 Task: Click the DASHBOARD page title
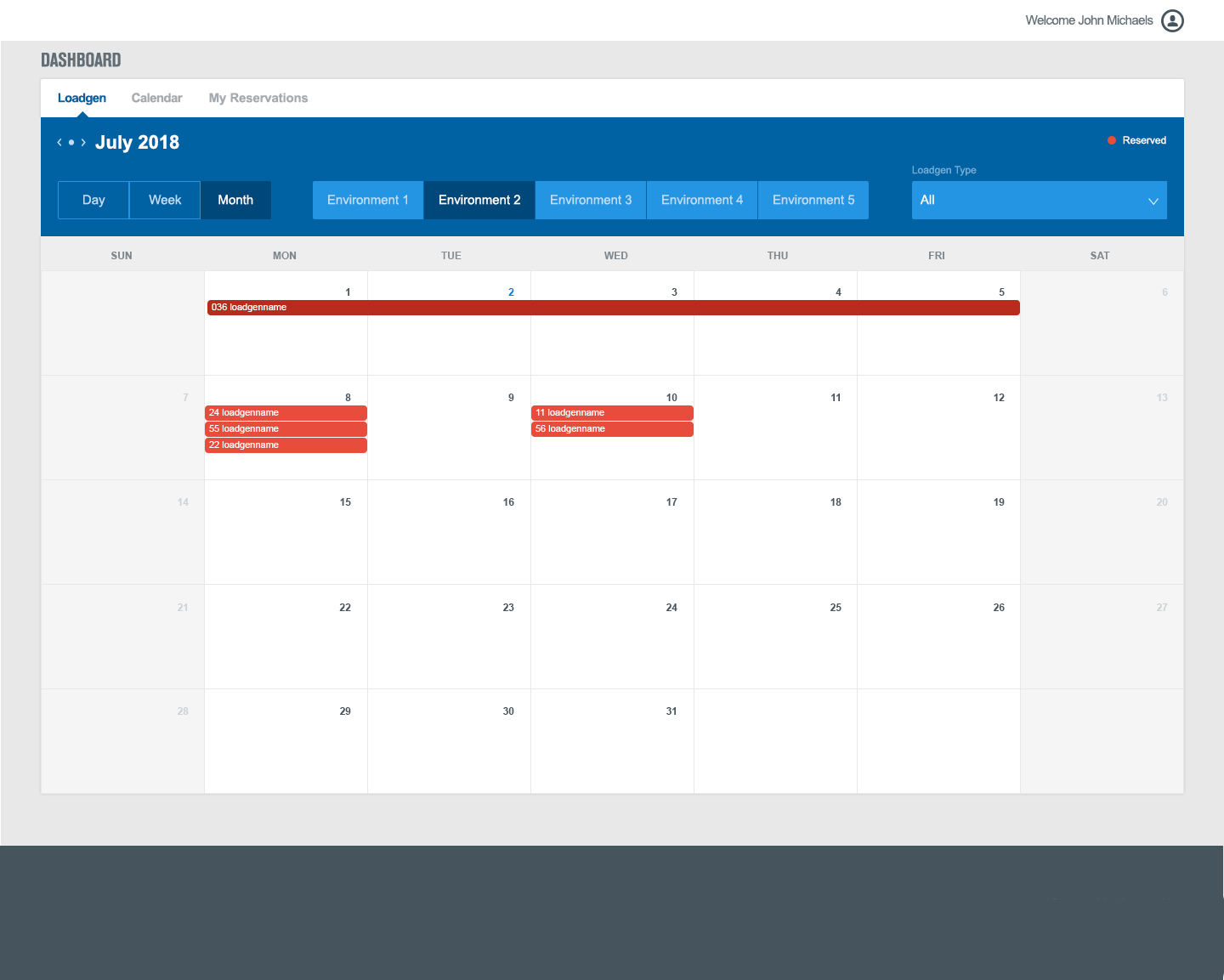[81, 60]
